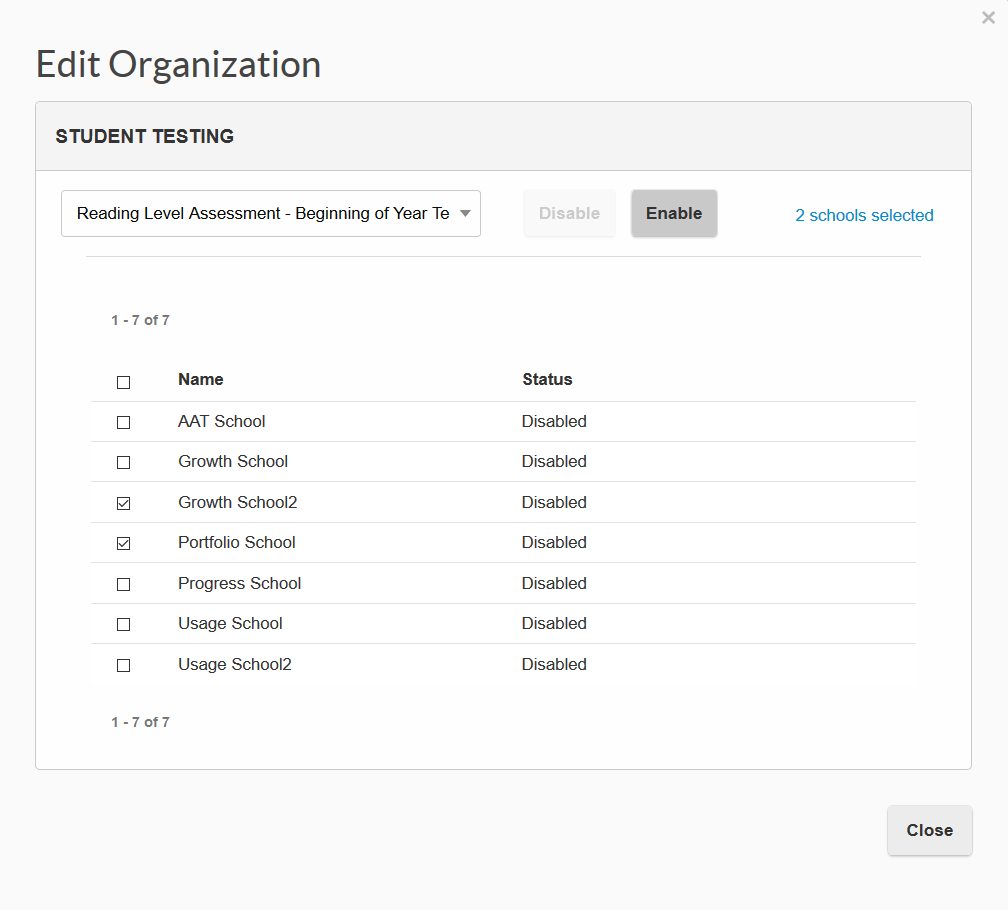Open the '2 schools selected' link

[864, 215]
